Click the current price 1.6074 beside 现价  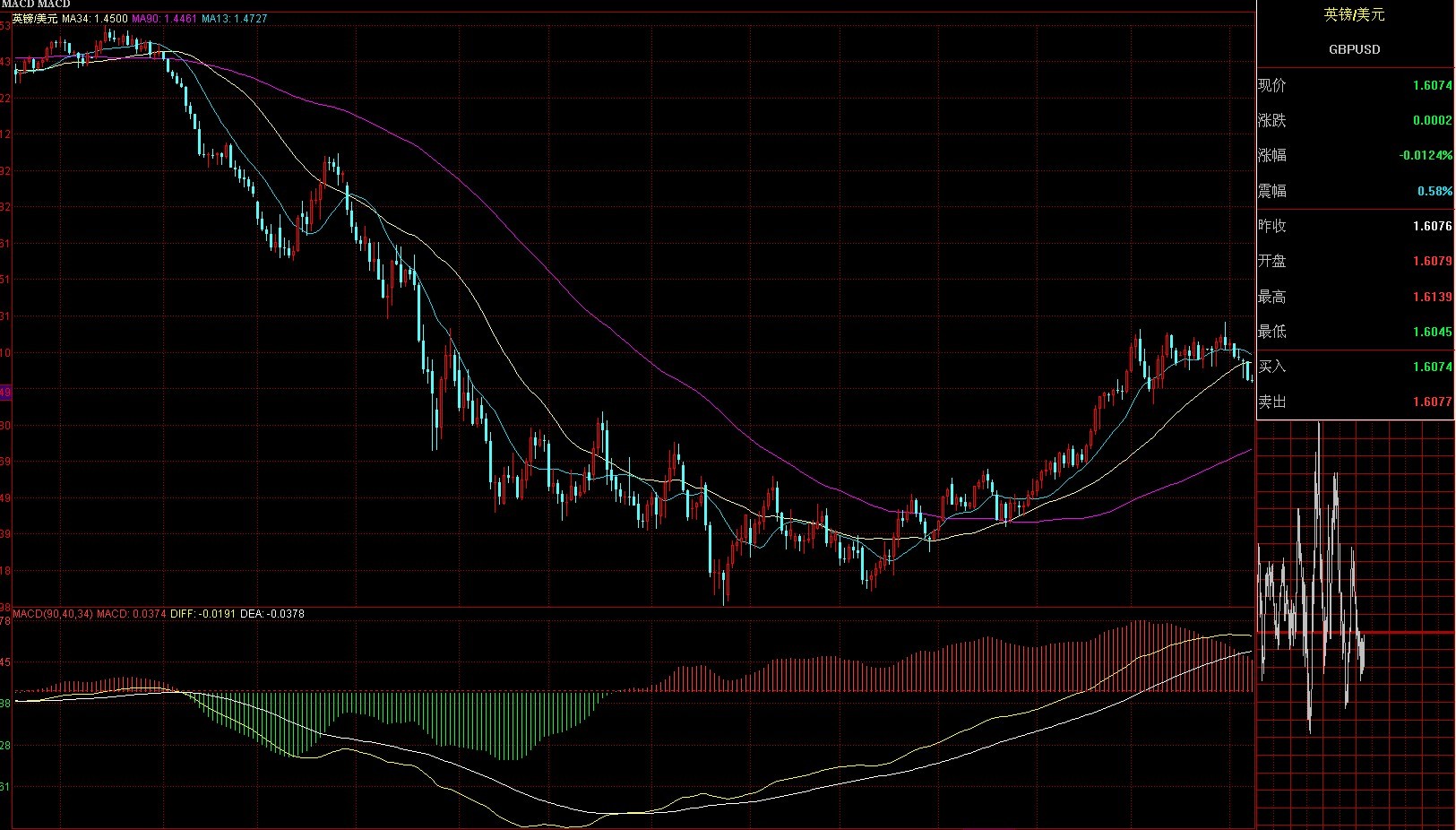coord(1432,85)
